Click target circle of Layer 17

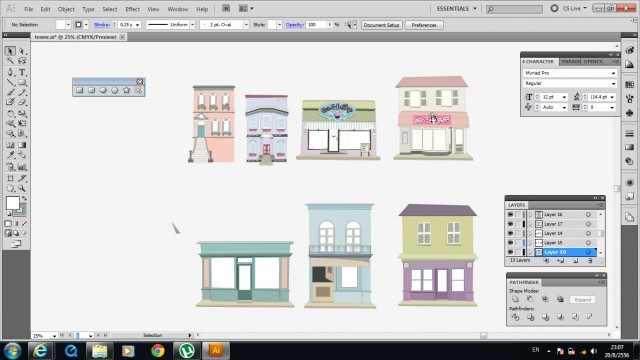pos(588,224)
